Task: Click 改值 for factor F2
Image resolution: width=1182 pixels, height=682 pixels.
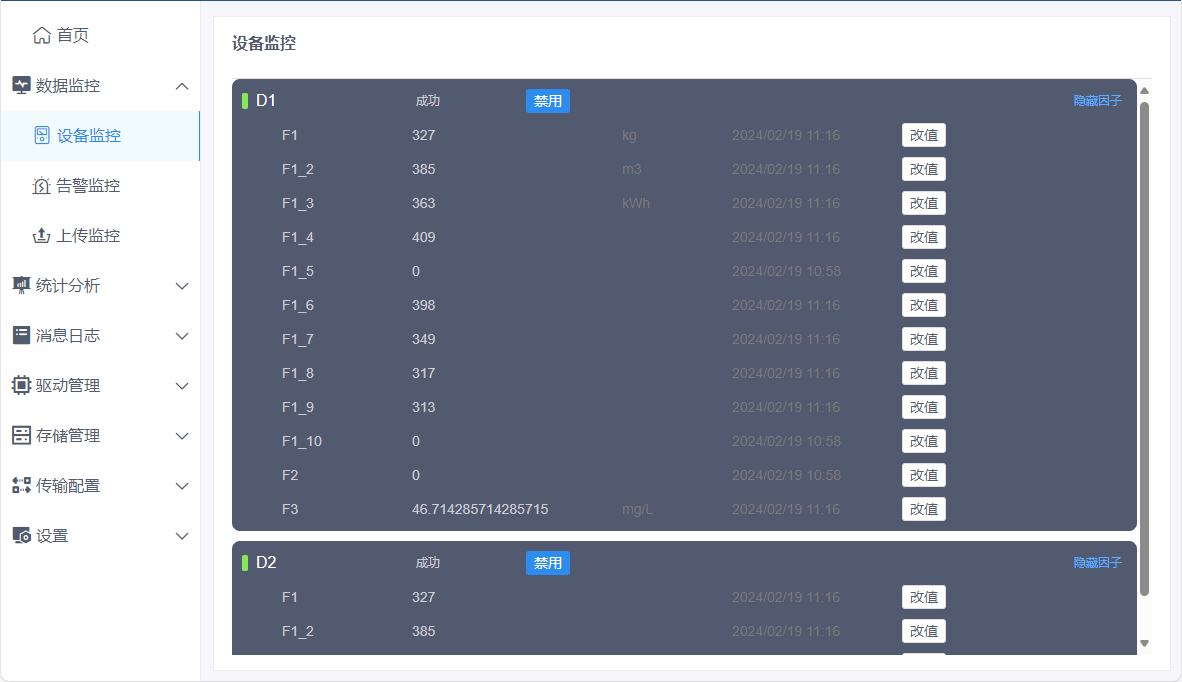Action: pos(923,475)
